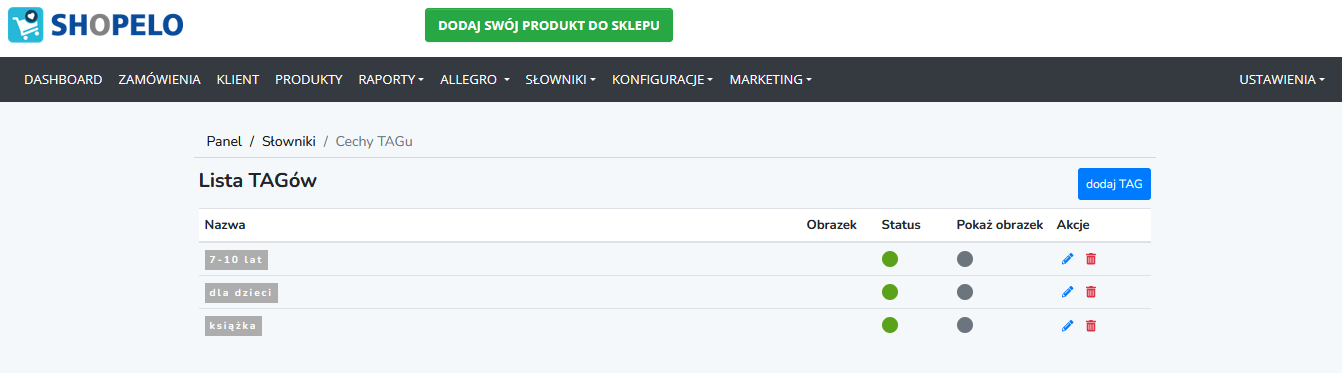This screenshot has height=373, width=1342.
Task: Go to ZAMÓWIENIA in the navbar
Action: (159, 79)
